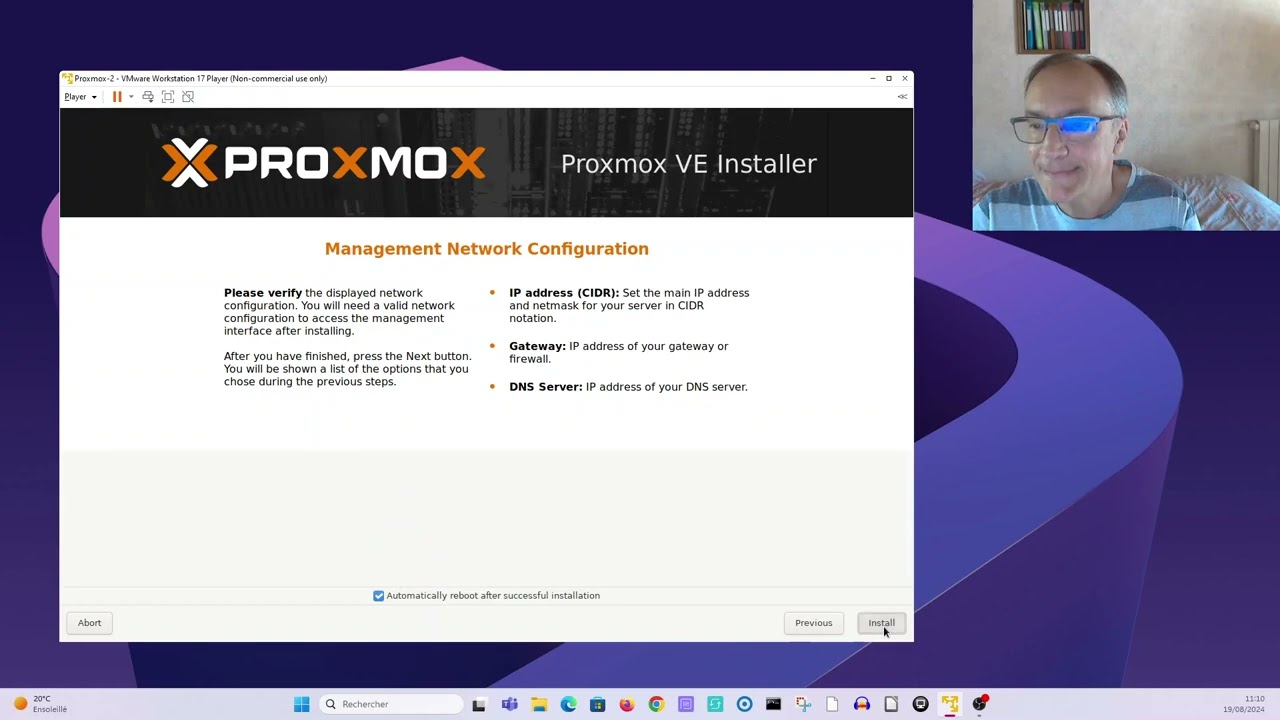This screenshot has height=720, width=1280.
Task: Open the Snipping Tool in taskbar
Action: (x=803, y=704)
